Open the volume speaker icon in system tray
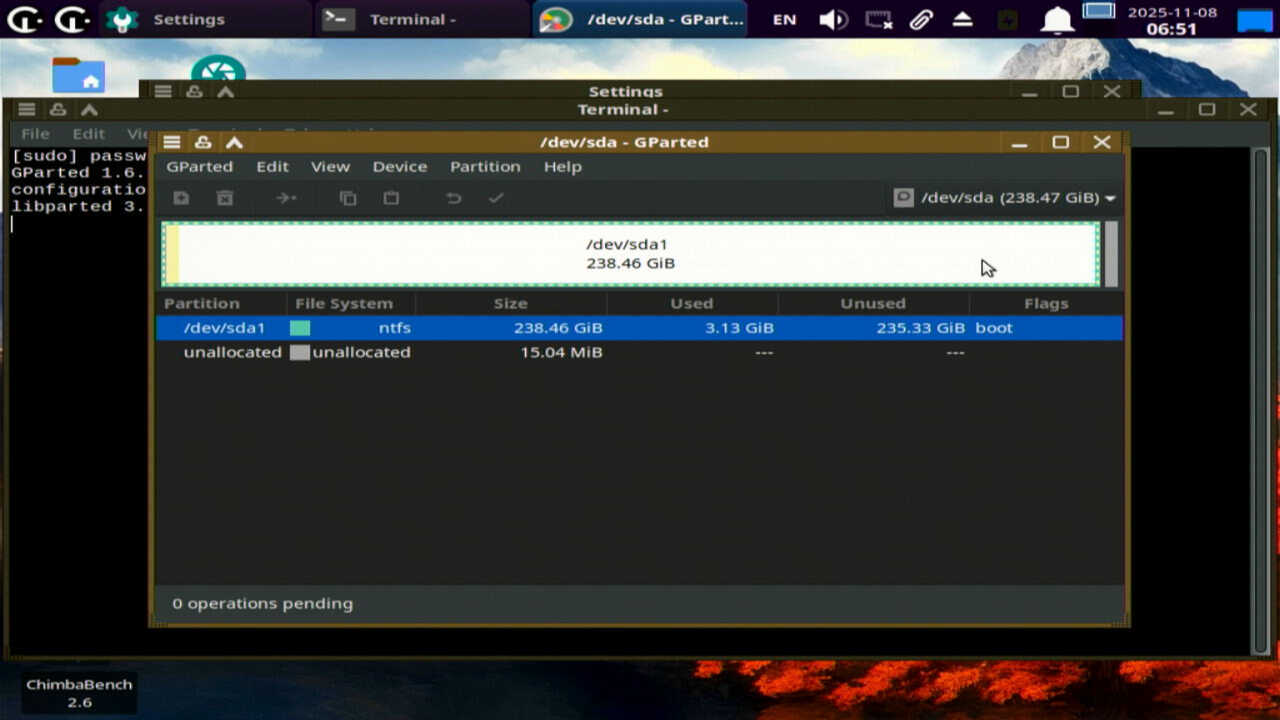The width and height of the screenshot is (1280, 720). pyautogui.click(x=832, y=19)
